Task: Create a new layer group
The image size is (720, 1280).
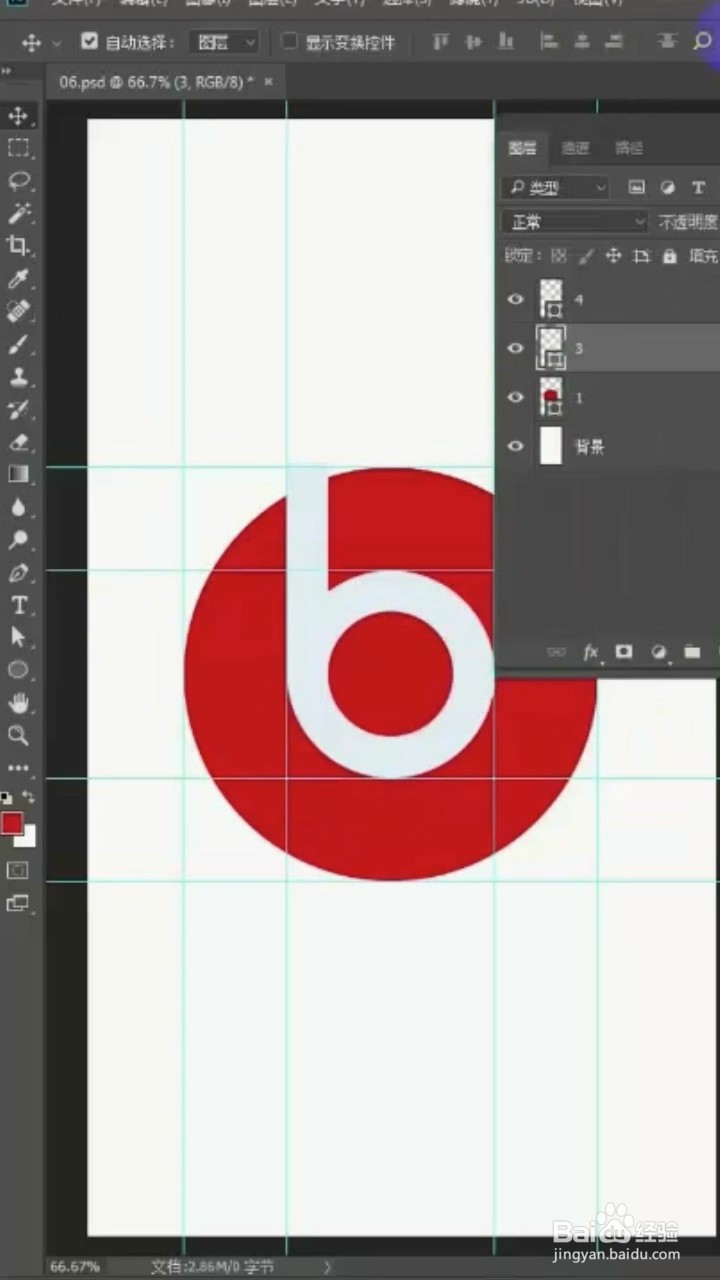Action: tap(691, 652)
